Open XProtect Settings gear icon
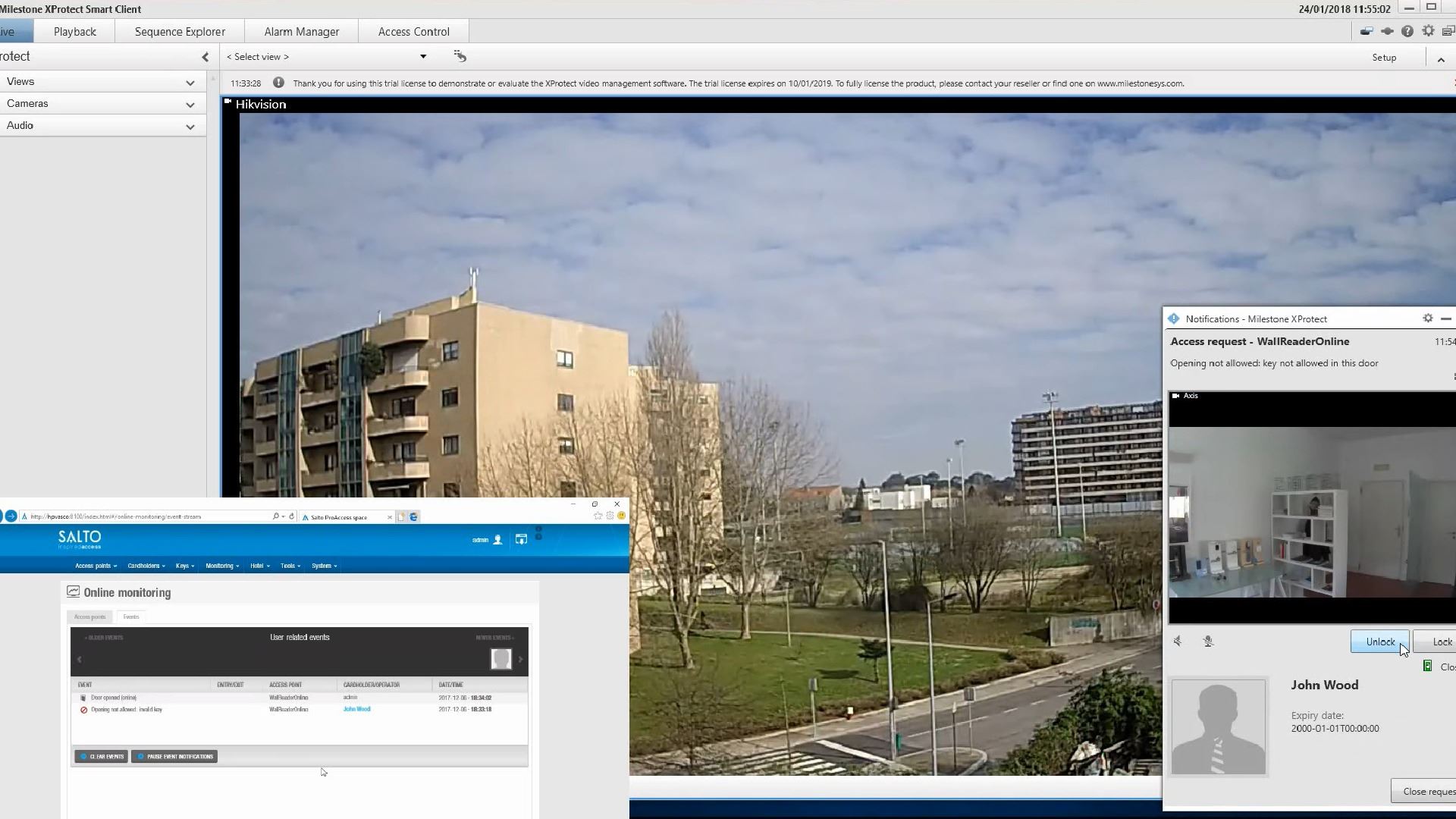This screenshot has height=819, width=1456. (x=1428, y=31)
